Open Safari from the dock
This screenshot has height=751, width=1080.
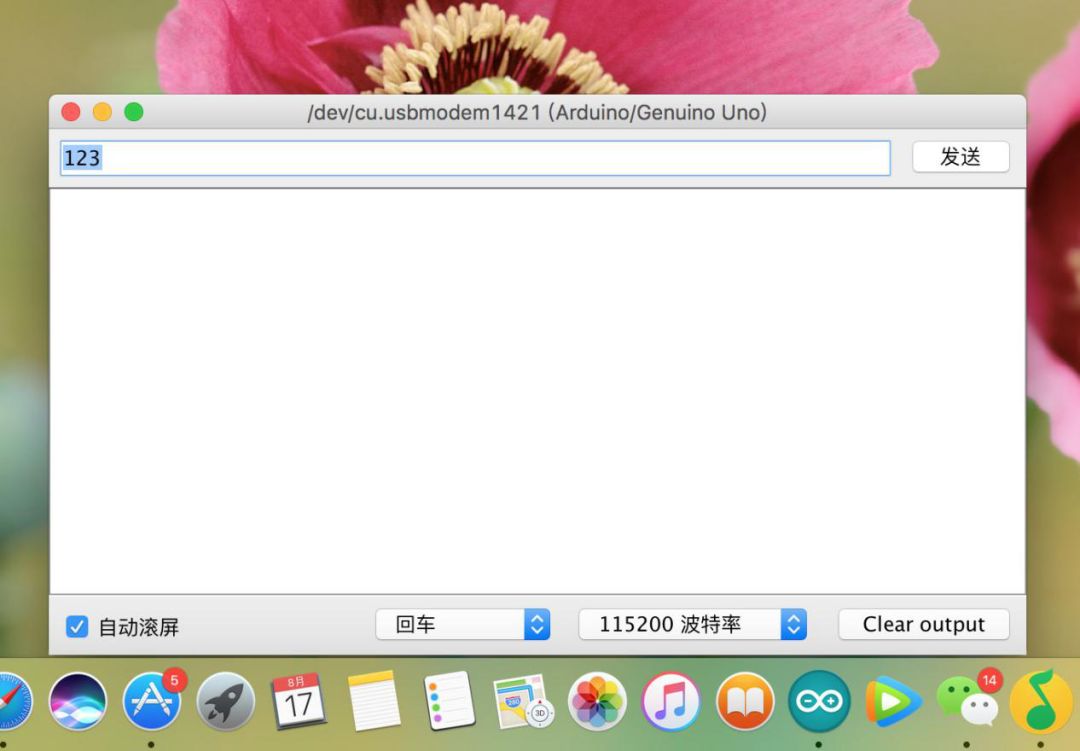click(x=14, y=701)
